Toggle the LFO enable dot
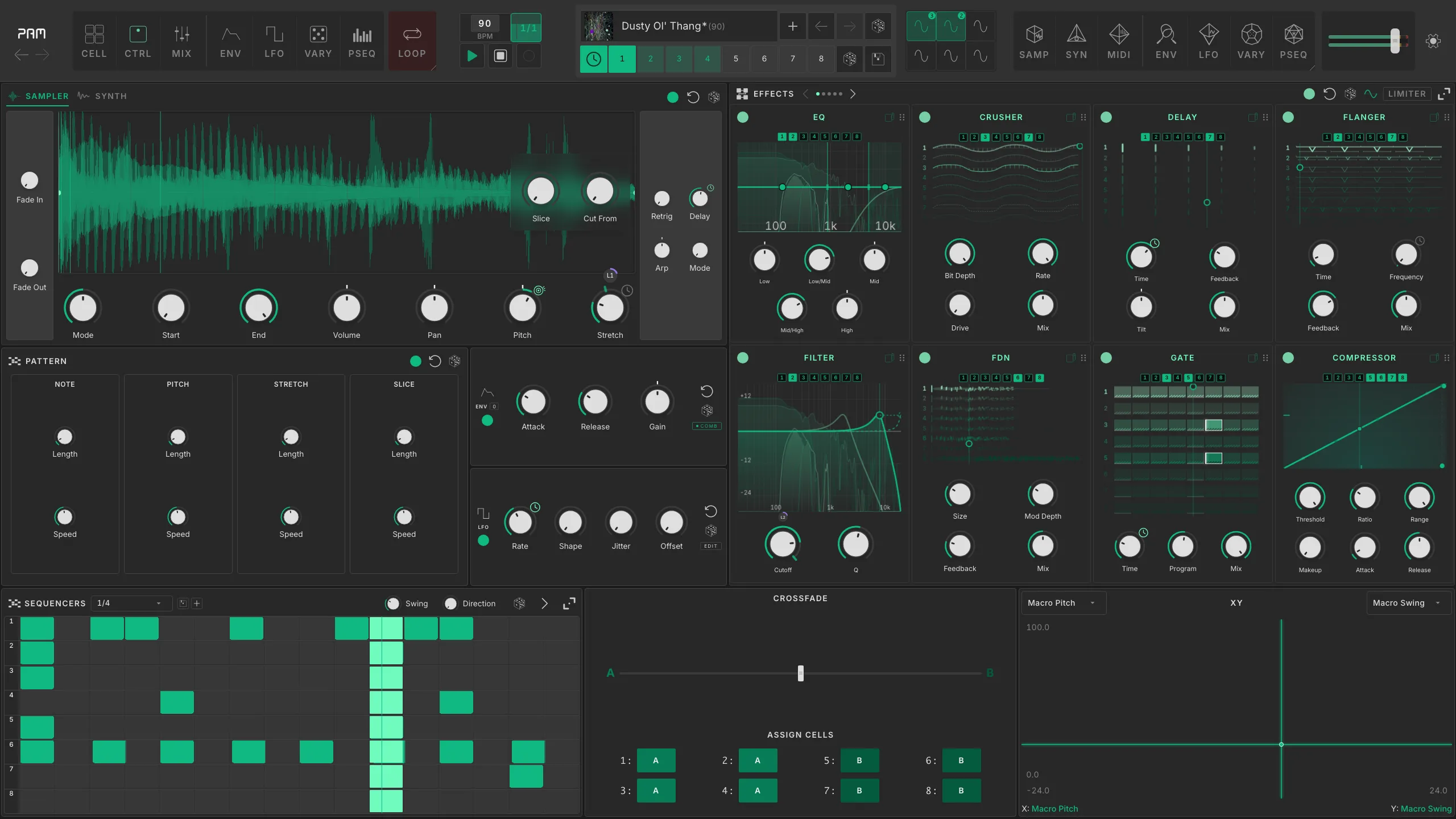 tap(483, 540)
